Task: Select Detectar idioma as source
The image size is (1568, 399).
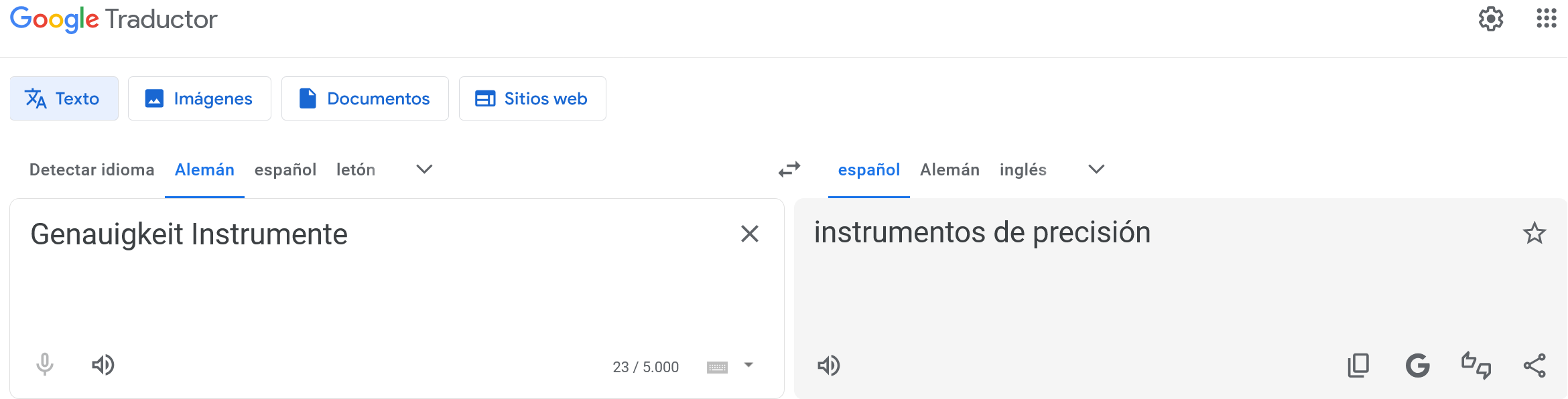Action: point(92,170)
